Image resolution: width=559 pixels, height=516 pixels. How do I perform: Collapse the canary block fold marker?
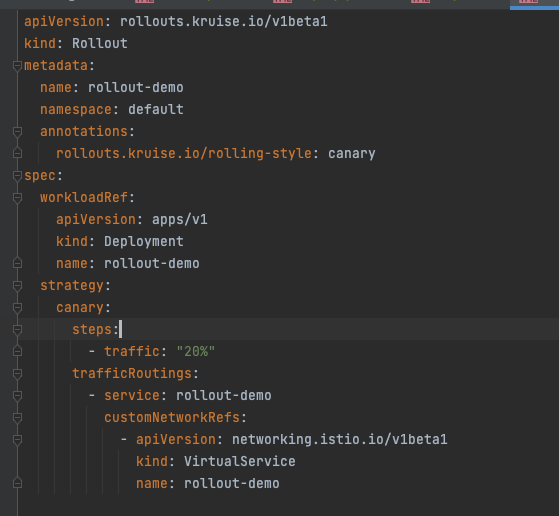pyautogui.click(x=17, y=308)
